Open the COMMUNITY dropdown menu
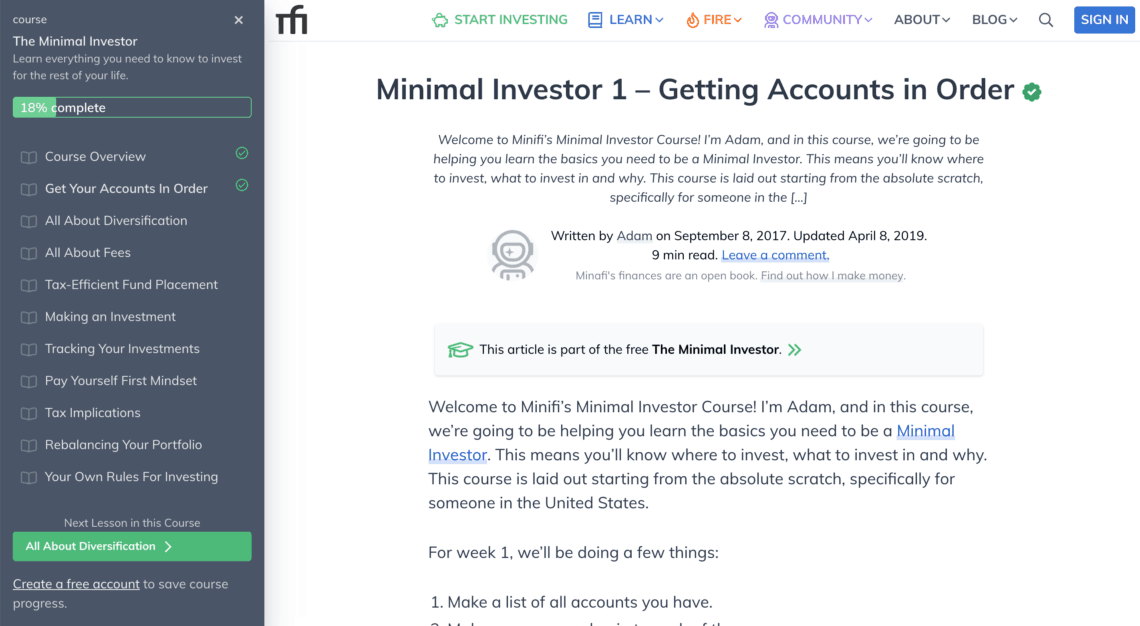The image size is (1140, 626). coord(818,20)
